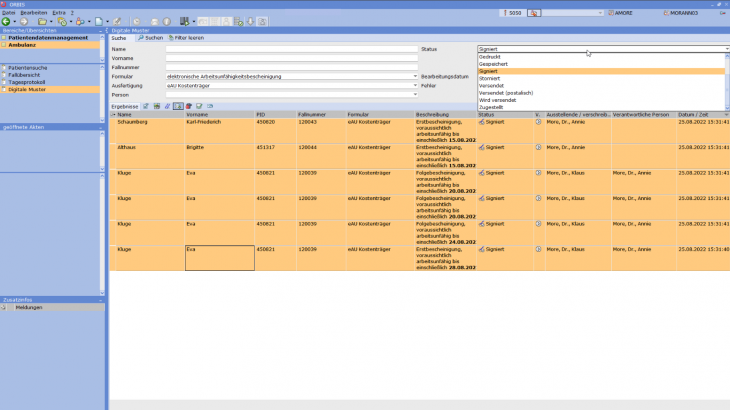The image size is (730, 410).
Task: Choose 'Storniert' in the Status list
Action: point(490,78)
